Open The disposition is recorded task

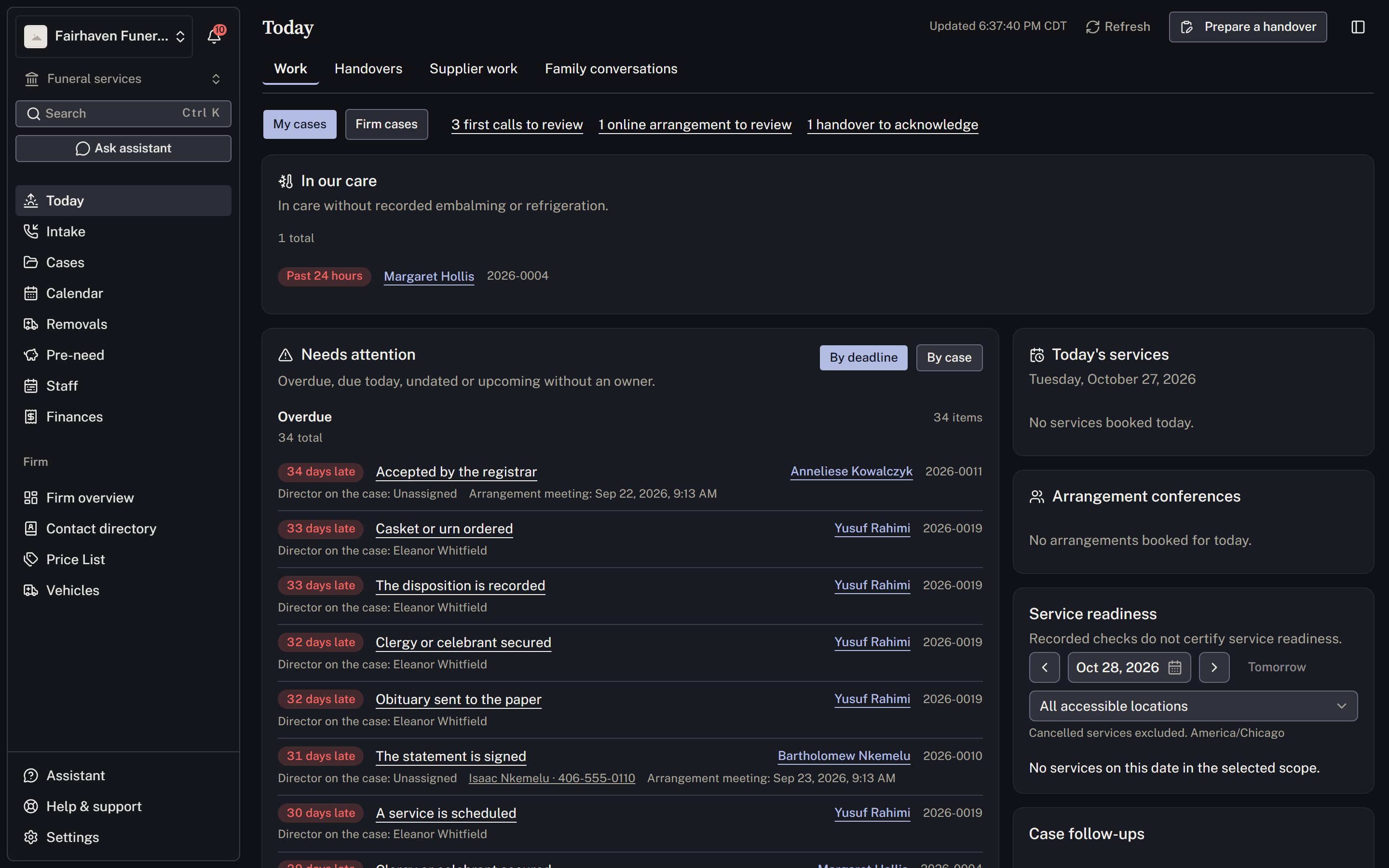tap(460, 585)
